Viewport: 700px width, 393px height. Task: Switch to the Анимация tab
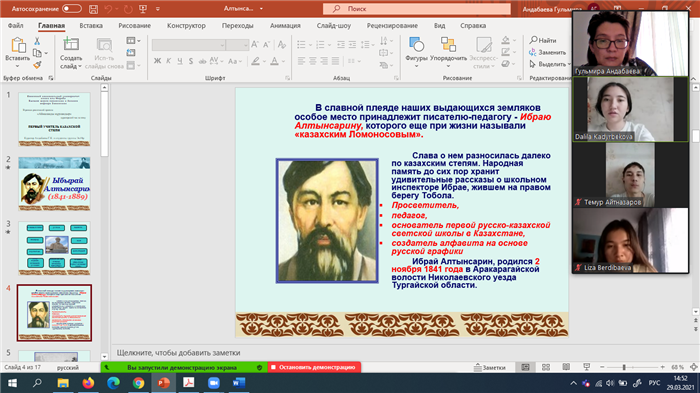coord(285,25)
